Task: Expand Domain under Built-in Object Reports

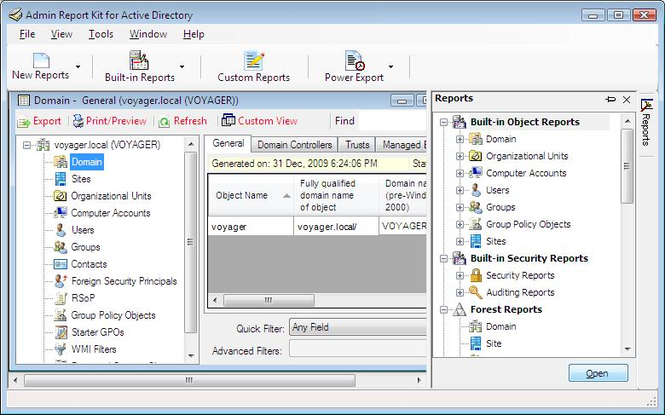Action: point(460,139)
